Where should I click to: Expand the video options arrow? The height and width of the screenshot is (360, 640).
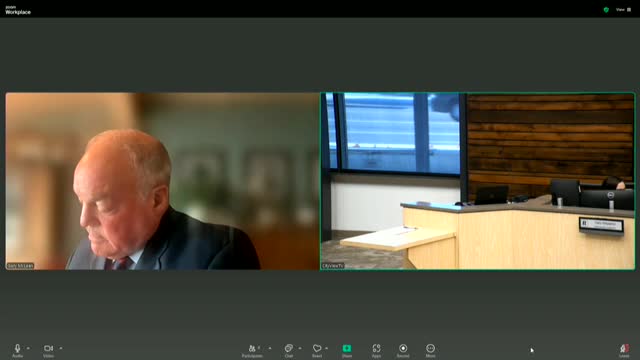(61, 348)
